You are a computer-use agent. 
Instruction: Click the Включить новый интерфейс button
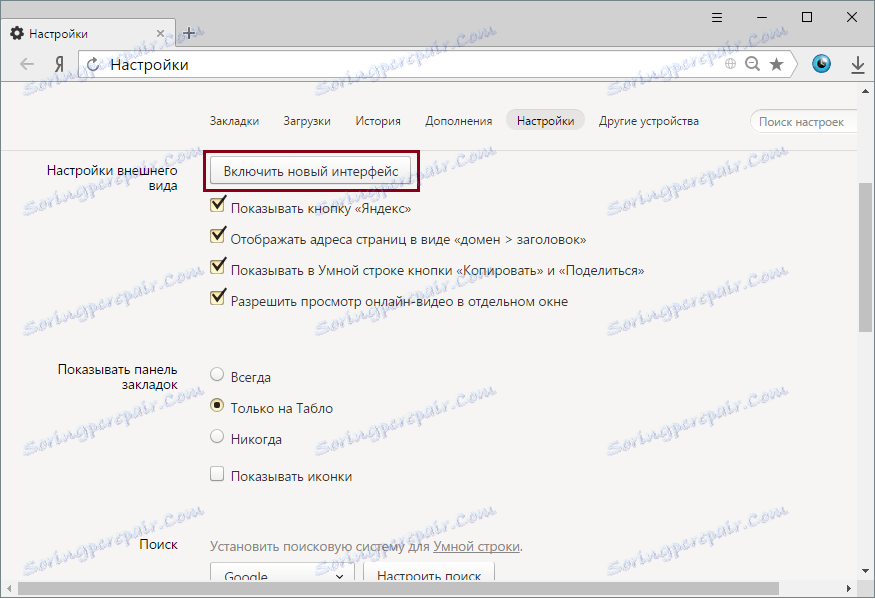click(x=311, y=170)
